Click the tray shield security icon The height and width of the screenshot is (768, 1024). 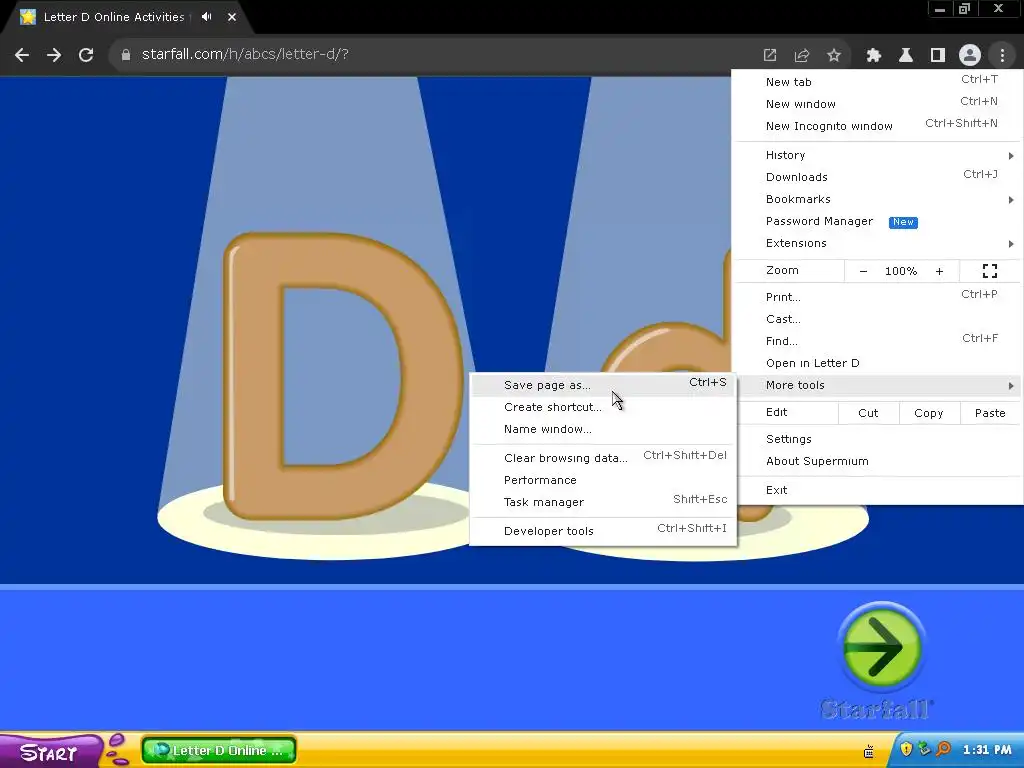tap(906, 749)
